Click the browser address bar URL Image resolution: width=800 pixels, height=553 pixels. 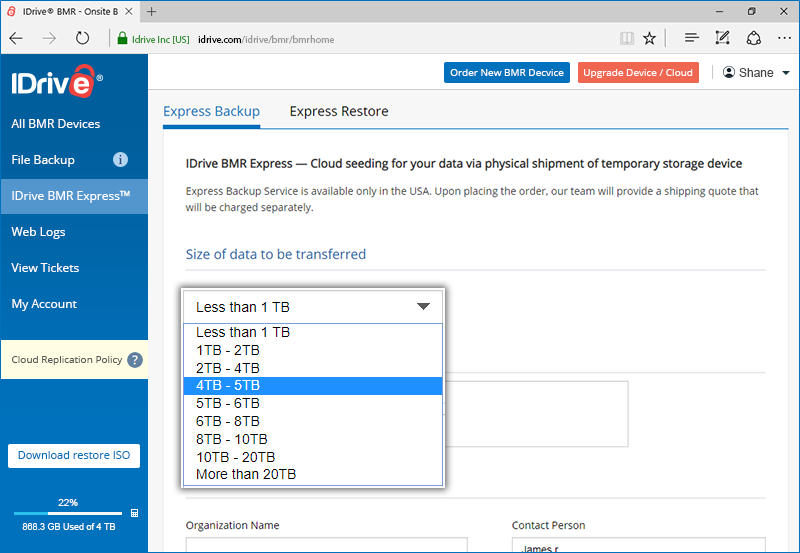point(266,39)
